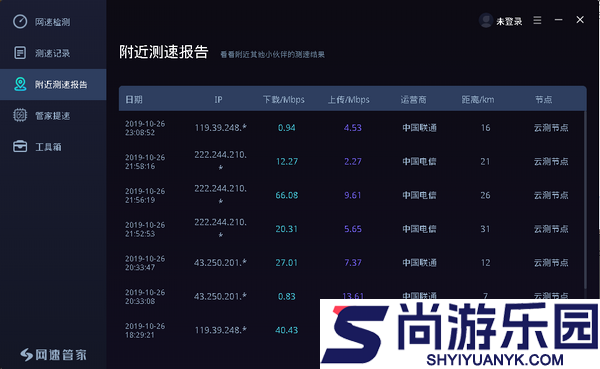This screenshot has height=369, width=600.
Task: Open the 网速检测 tab label
Action: click(x=52, y=22)
